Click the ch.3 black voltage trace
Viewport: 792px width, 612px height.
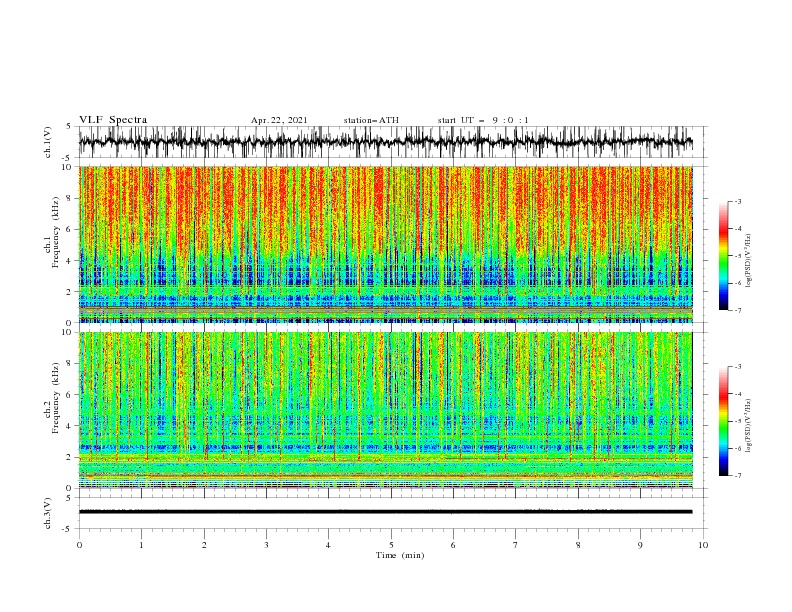pos(385,512)
